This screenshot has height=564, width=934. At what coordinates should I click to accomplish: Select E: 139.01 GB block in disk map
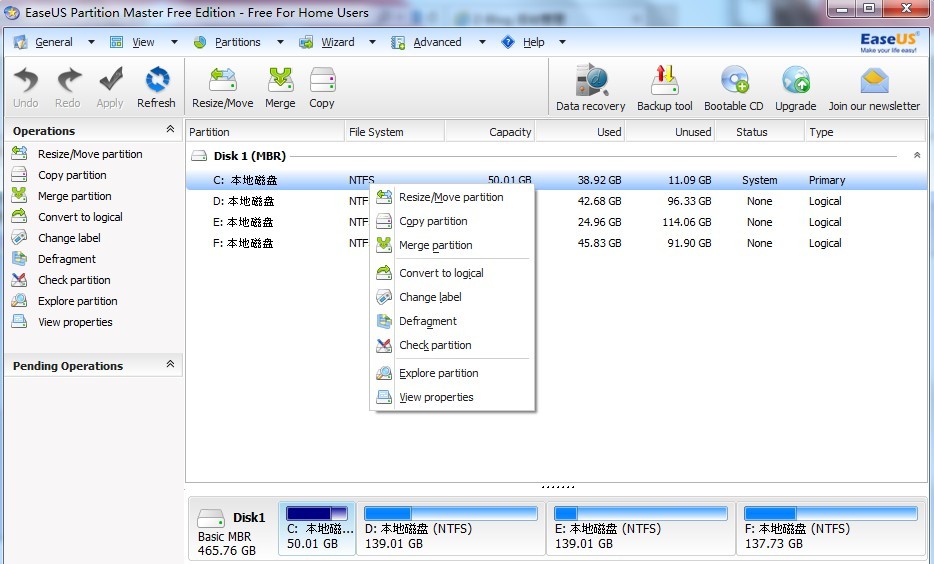tap(641, 528)
